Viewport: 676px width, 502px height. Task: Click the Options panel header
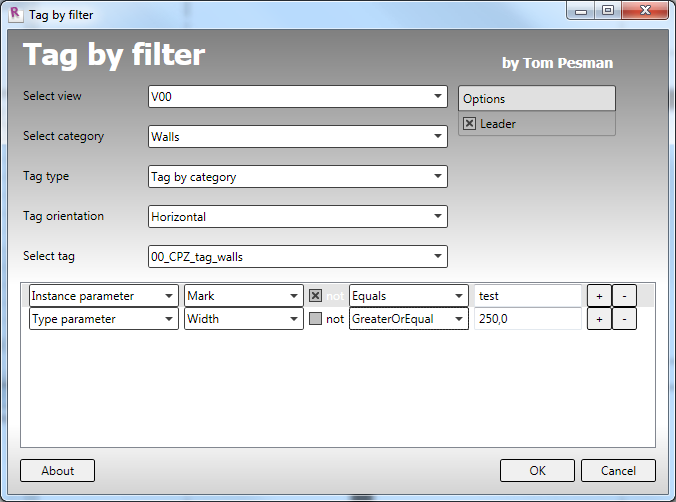(537, 98)
